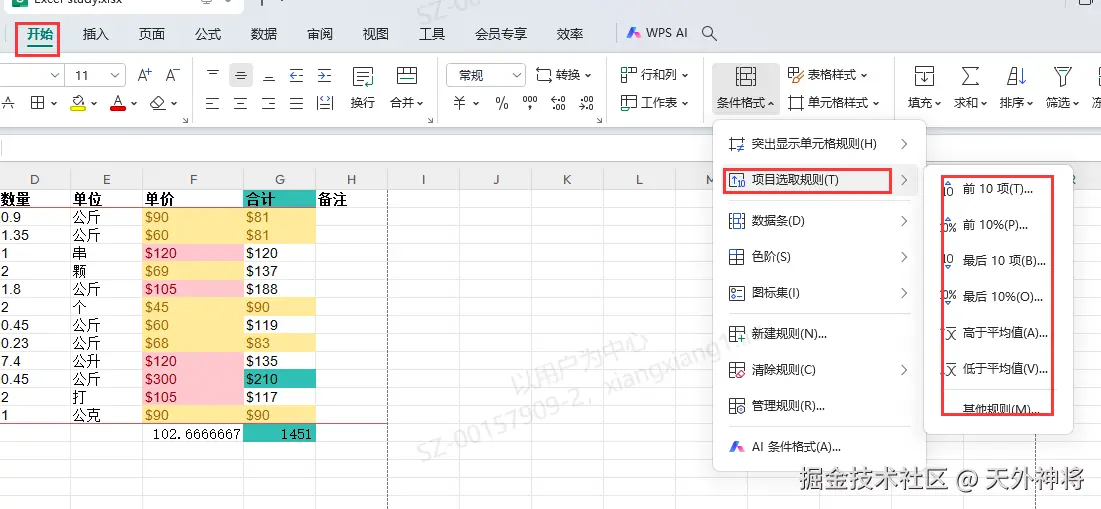The height and width of the screenshot is (509, 1101).
Task: Switch to the 公式 tab
Action: click(208, 34)
